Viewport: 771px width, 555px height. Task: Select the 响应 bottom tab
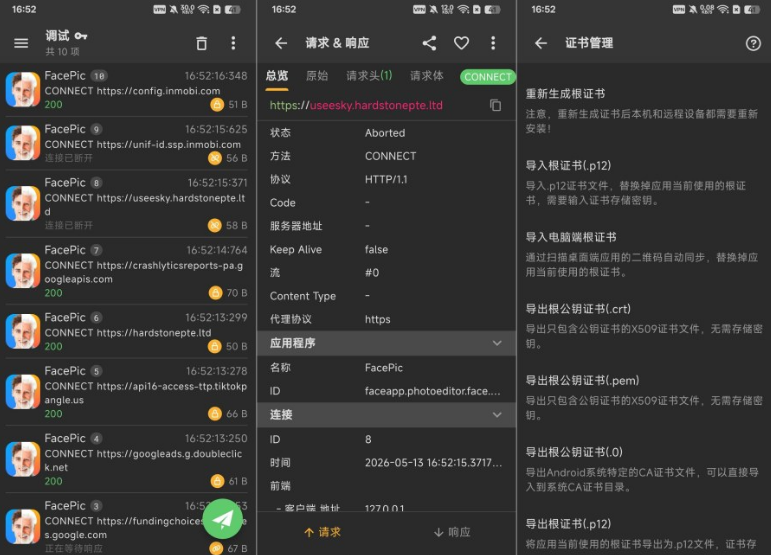click(452, 532)
